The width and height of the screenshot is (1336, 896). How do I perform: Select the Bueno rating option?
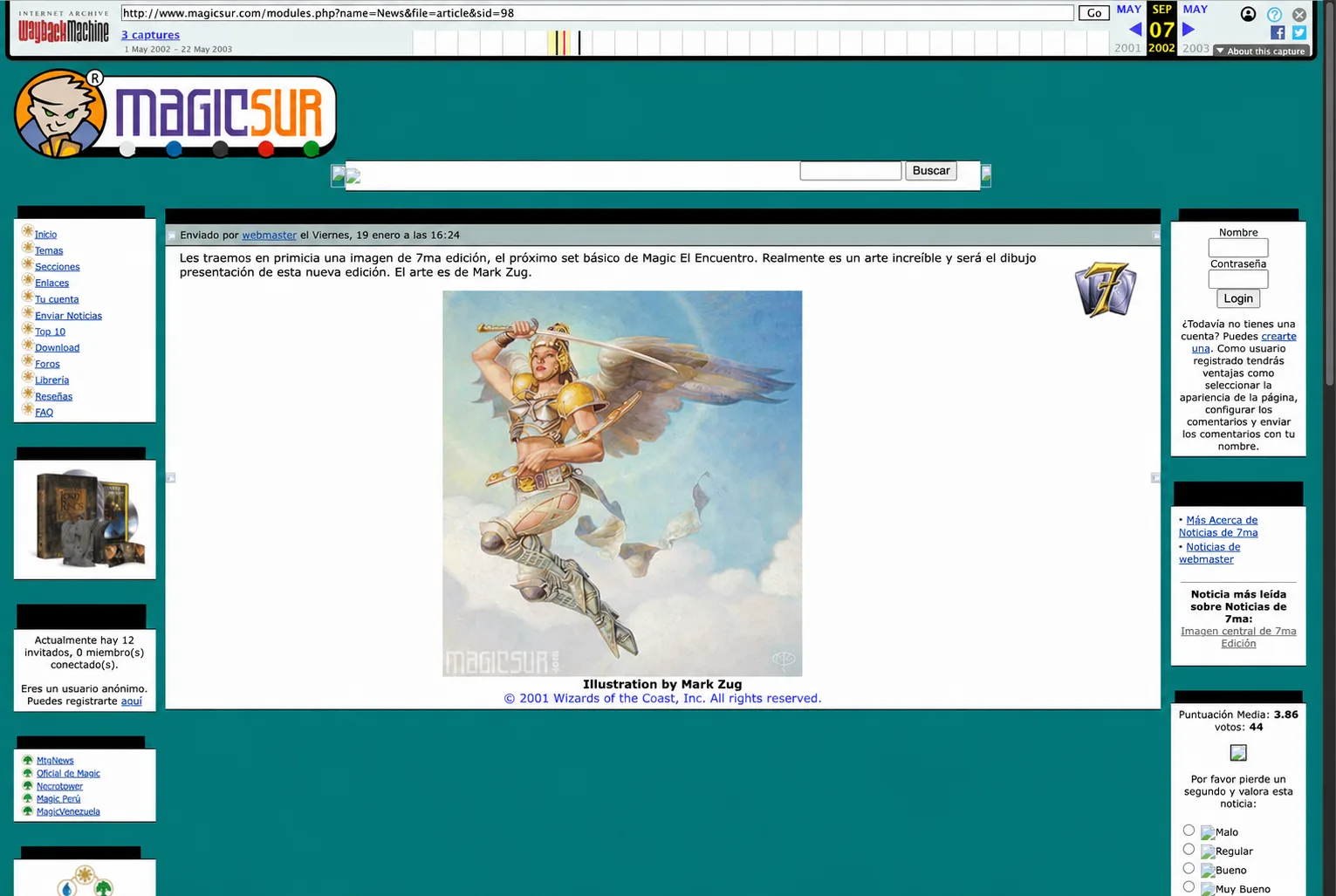click(x=1189, y=868)
